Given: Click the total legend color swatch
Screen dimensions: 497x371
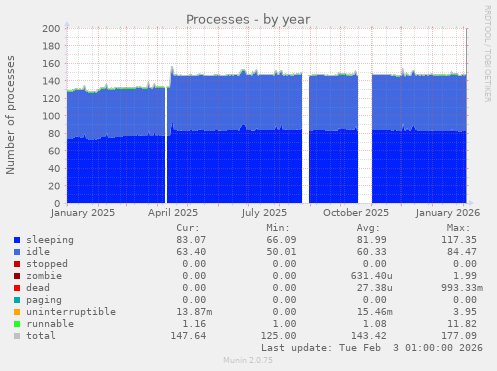Looking at the screenshot, I should click(x=17, y=336).
